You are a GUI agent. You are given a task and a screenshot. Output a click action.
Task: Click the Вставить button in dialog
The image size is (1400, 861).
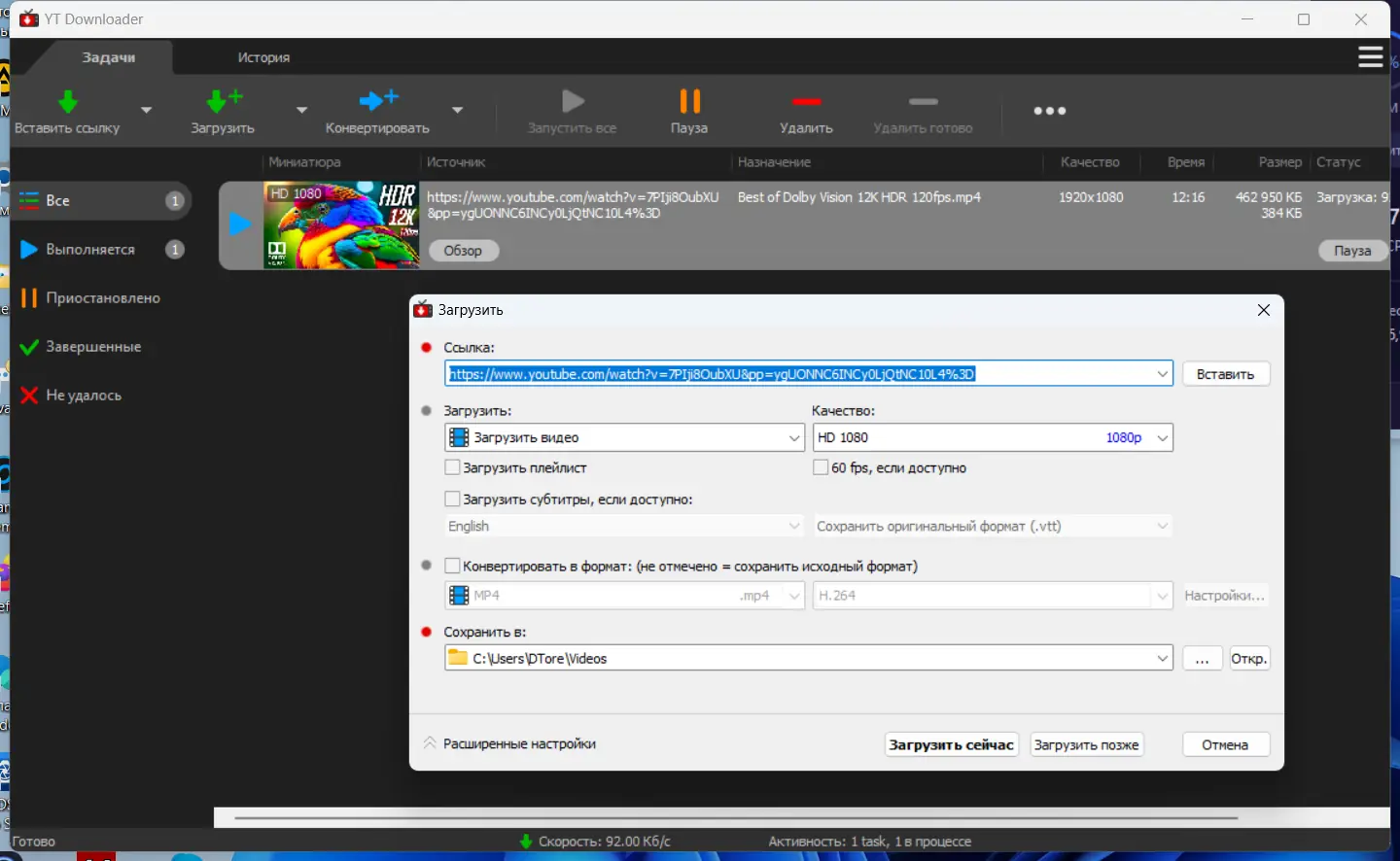click(1226, 374)
